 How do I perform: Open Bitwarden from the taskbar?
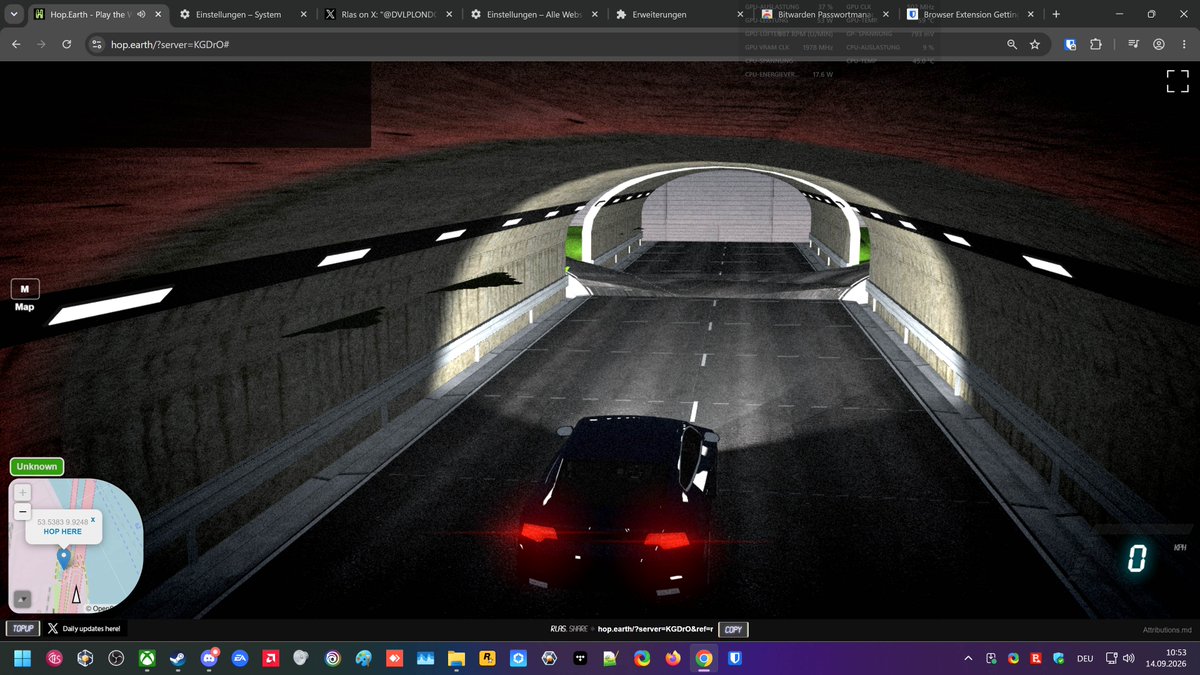pos(735,658)
